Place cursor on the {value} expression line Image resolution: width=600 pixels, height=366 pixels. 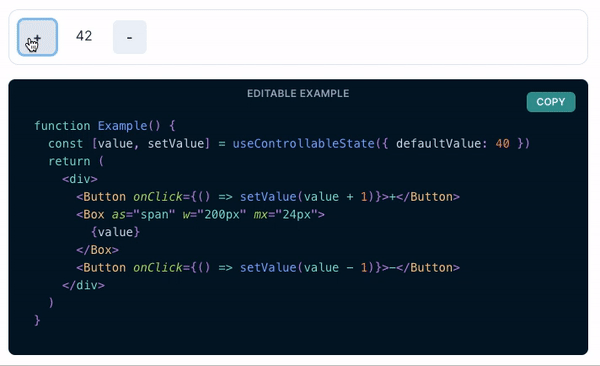[x=115, y=232]
